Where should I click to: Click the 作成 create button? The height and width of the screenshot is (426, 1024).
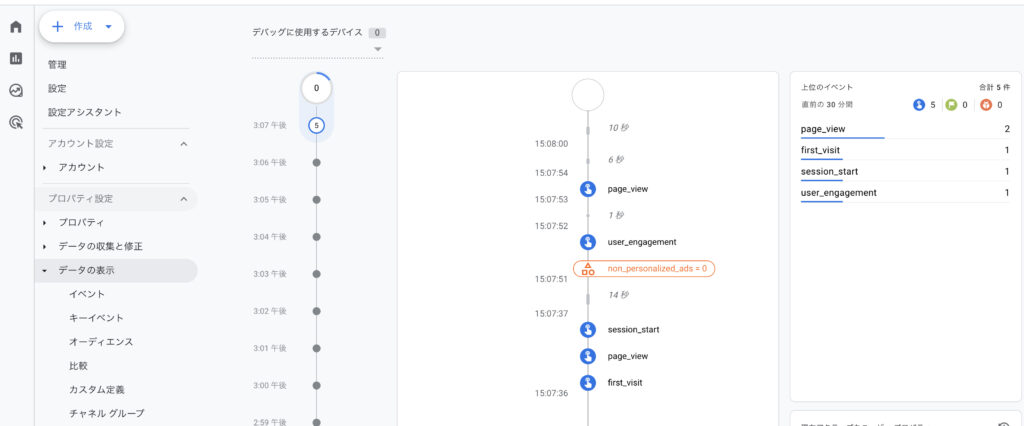click(82, 27)
